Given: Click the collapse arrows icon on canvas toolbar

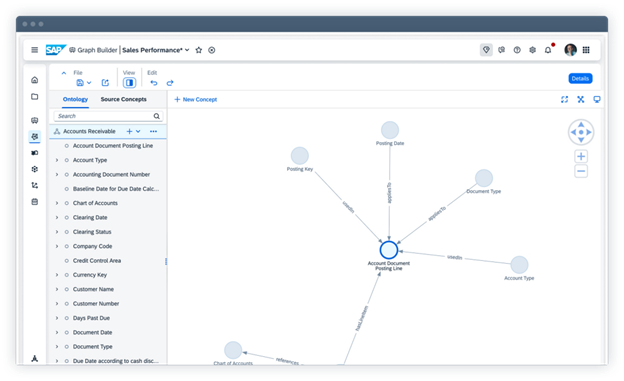Looking at the screenshot, I should coord(581,99).
